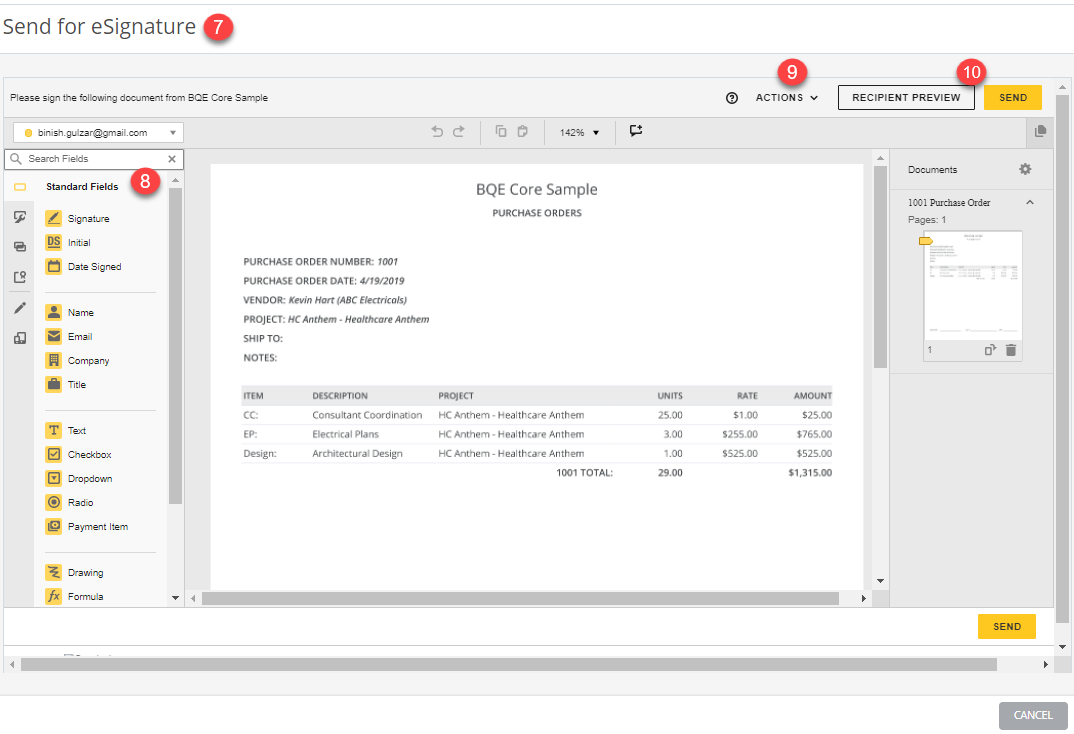Screen dimensions: 1074x734
Task: Select the Name field
Action: [x=69, y=312]
